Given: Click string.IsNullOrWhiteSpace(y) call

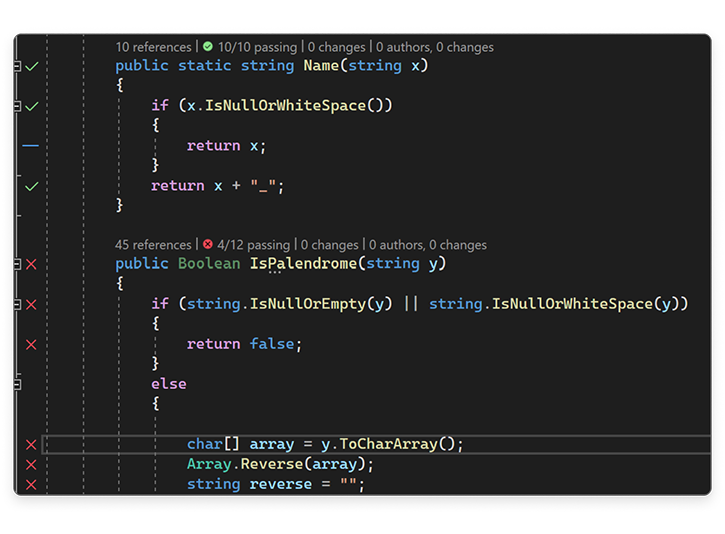Looking at the screenshot, I should click(x=554, y=304).
